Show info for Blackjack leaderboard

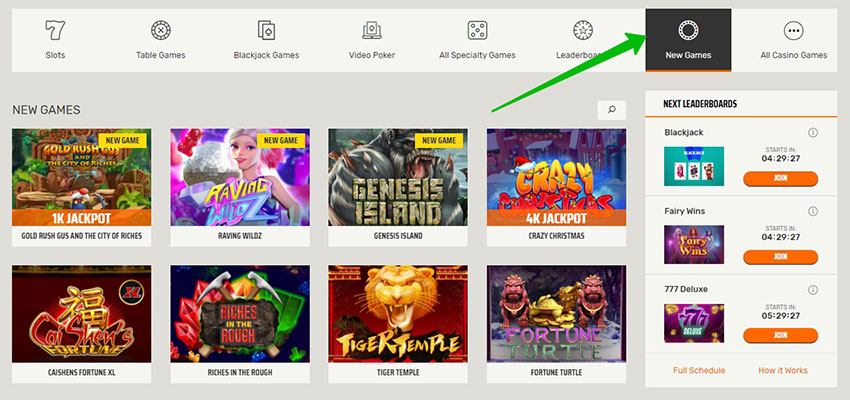click(x=812, y=132)
